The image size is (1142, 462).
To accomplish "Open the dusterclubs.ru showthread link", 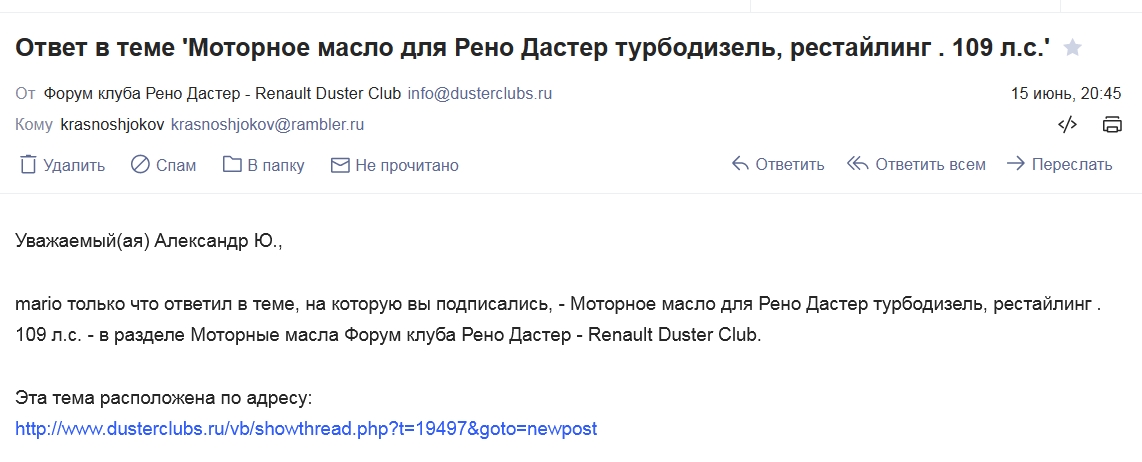I will tap(306, 428).
